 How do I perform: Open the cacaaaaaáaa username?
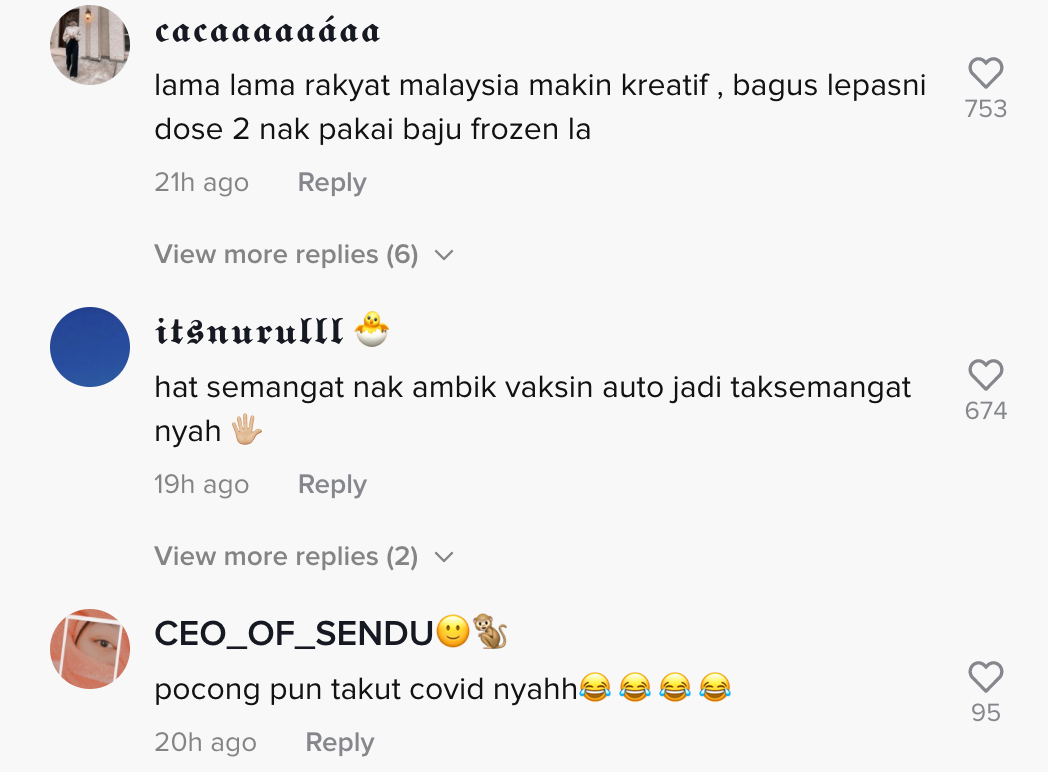click(x=267, y=31)
